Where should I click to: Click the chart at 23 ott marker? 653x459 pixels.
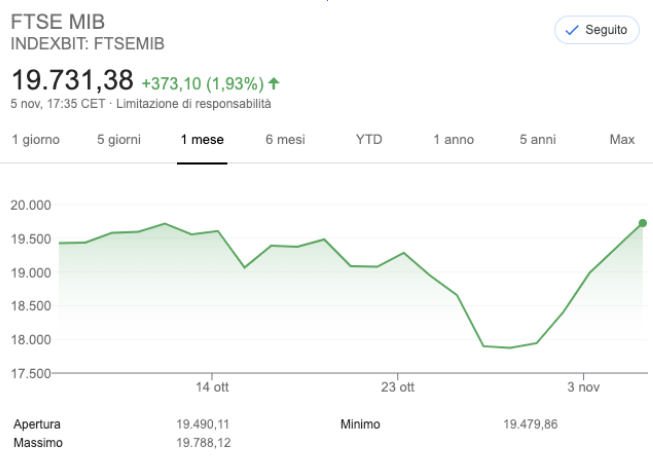pyautogui.click(x=397, y=385)
